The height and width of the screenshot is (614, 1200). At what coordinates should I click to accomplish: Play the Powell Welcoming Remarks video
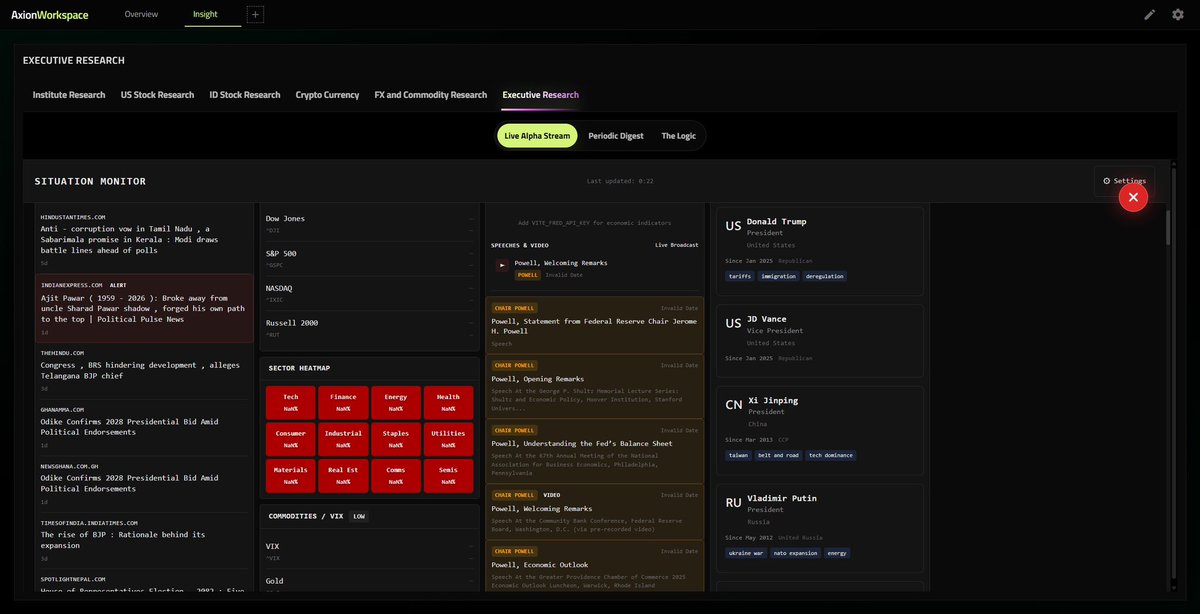[502, 264]
